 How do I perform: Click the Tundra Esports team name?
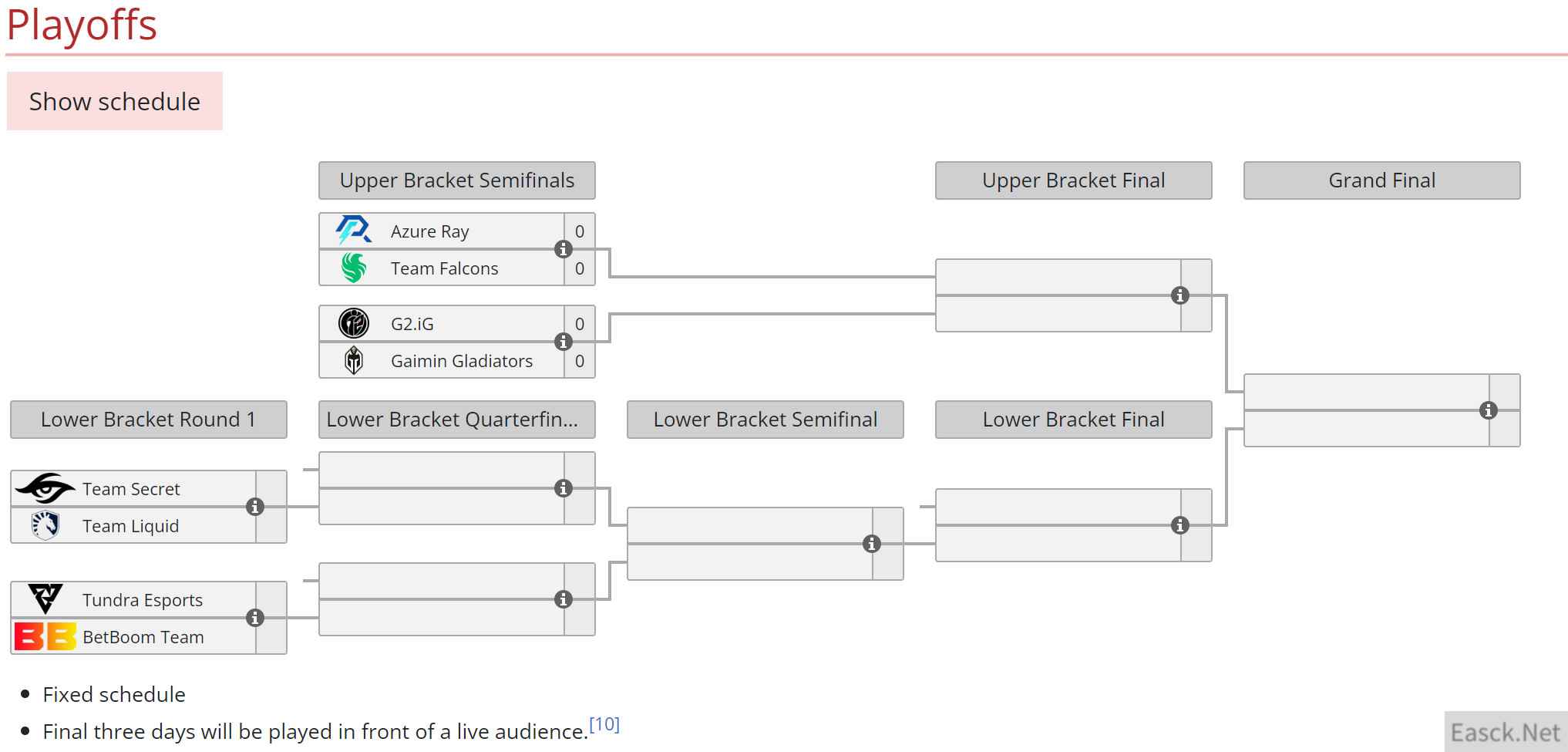point(143,600)
